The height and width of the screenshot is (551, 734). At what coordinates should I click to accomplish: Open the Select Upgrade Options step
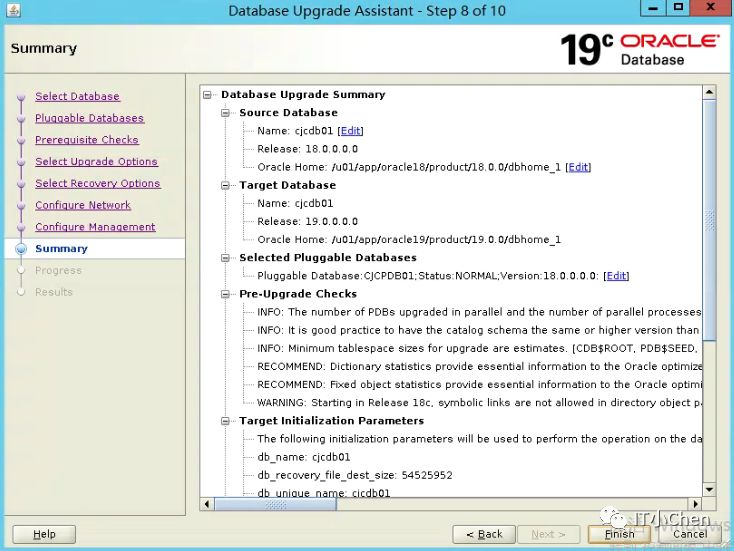pos(96,162)
